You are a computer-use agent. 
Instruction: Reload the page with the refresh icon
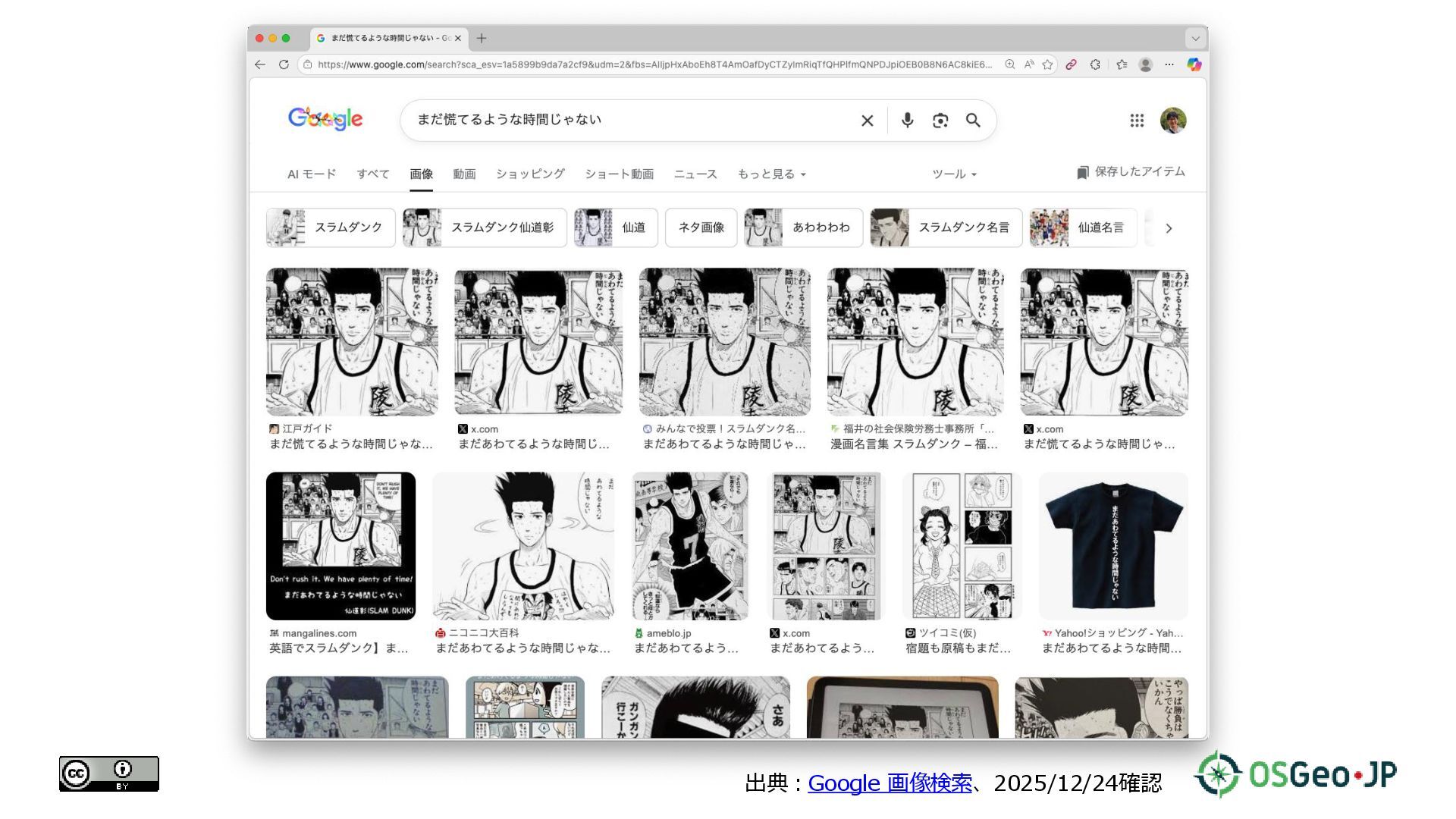284,64
